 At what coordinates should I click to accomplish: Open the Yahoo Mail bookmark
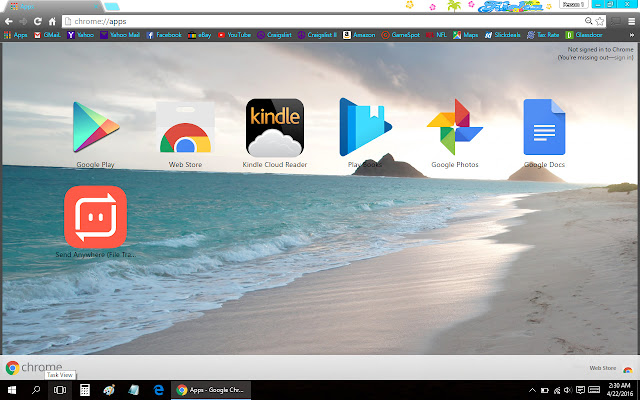(x=120, y=35)
